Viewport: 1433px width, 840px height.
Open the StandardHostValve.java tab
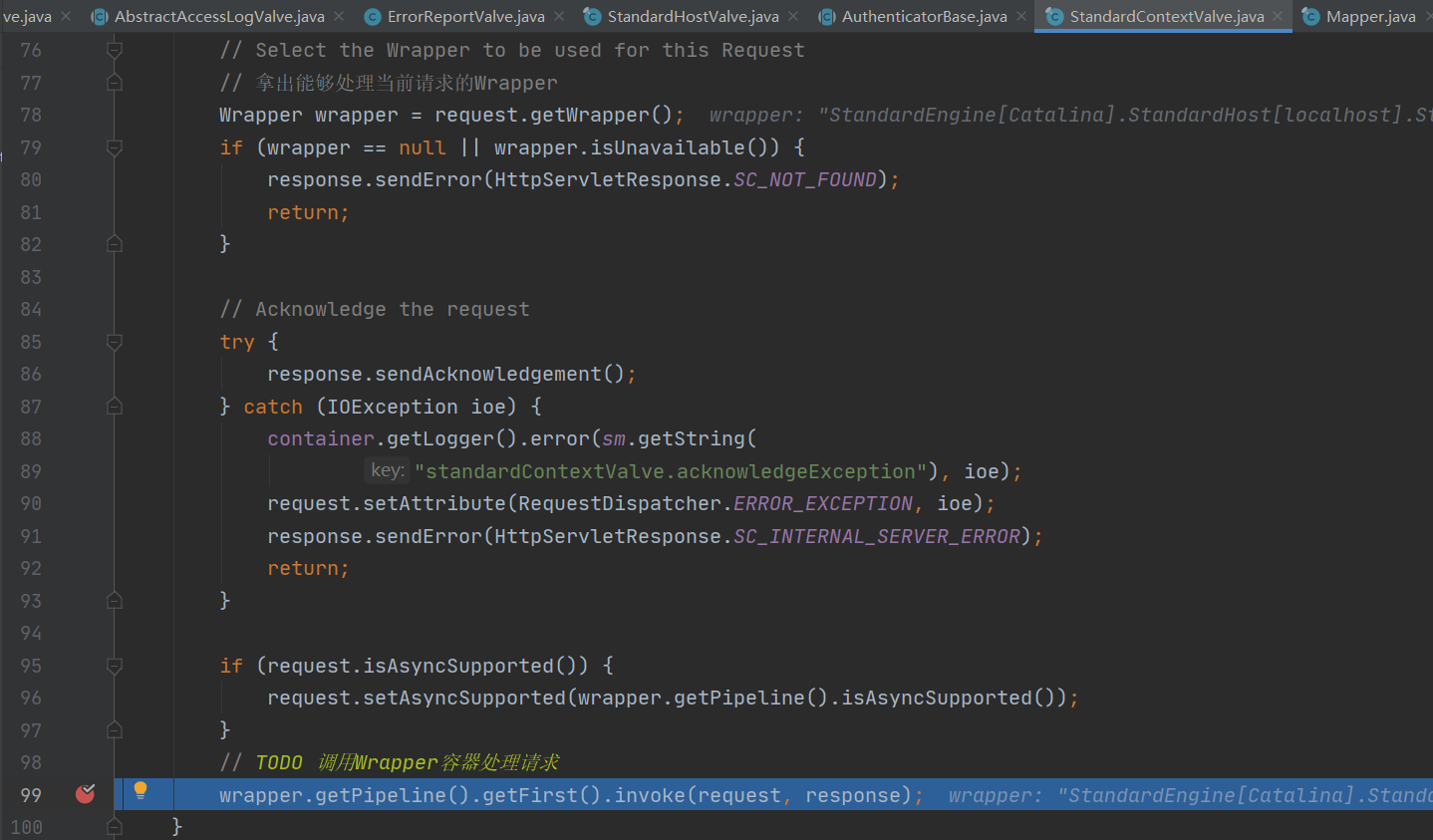[693, 16]
